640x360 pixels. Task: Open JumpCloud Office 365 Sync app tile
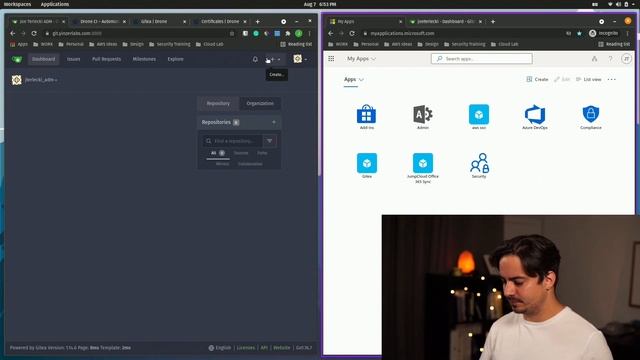point(422,168)
